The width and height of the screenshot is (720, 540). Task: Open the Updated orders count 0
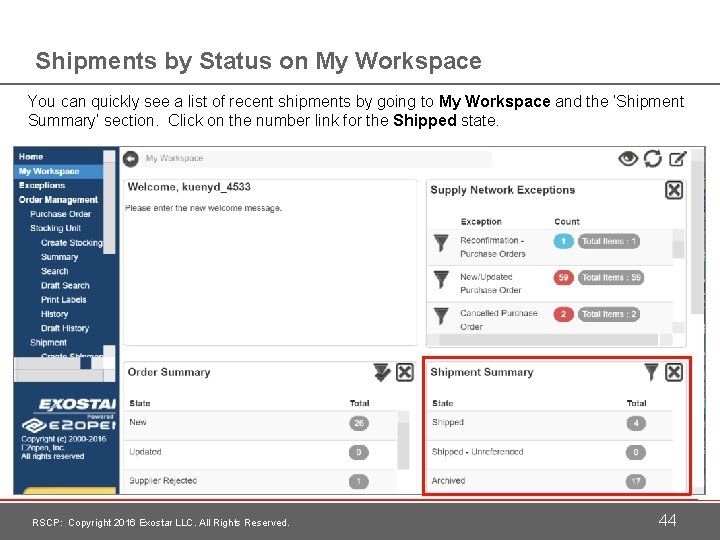coord(359,452)
